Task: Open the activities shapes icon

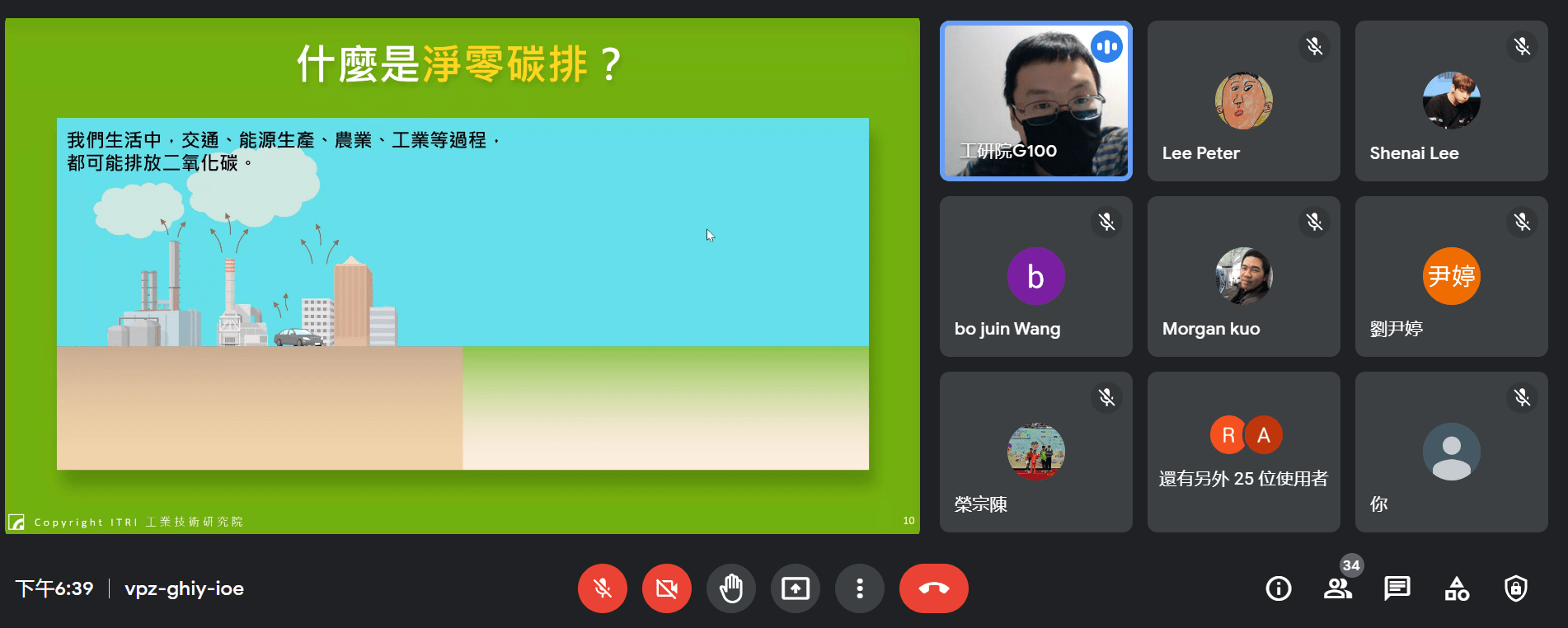Action: pyautogui.click(x=1457, y=588)
